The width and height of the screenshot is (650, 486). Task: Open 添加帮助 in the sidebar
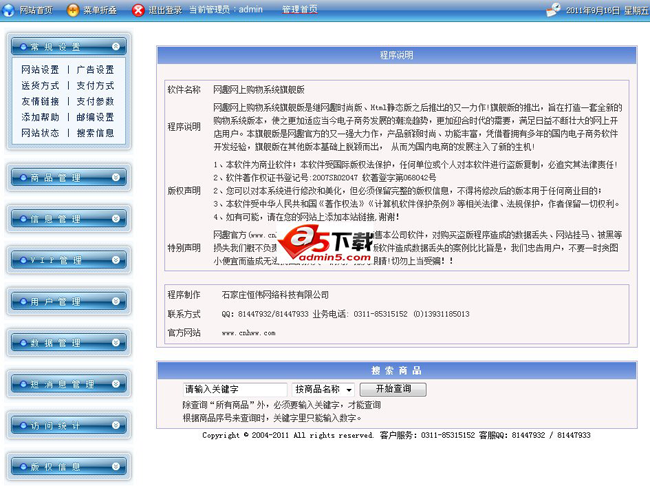tap(40, 117)
